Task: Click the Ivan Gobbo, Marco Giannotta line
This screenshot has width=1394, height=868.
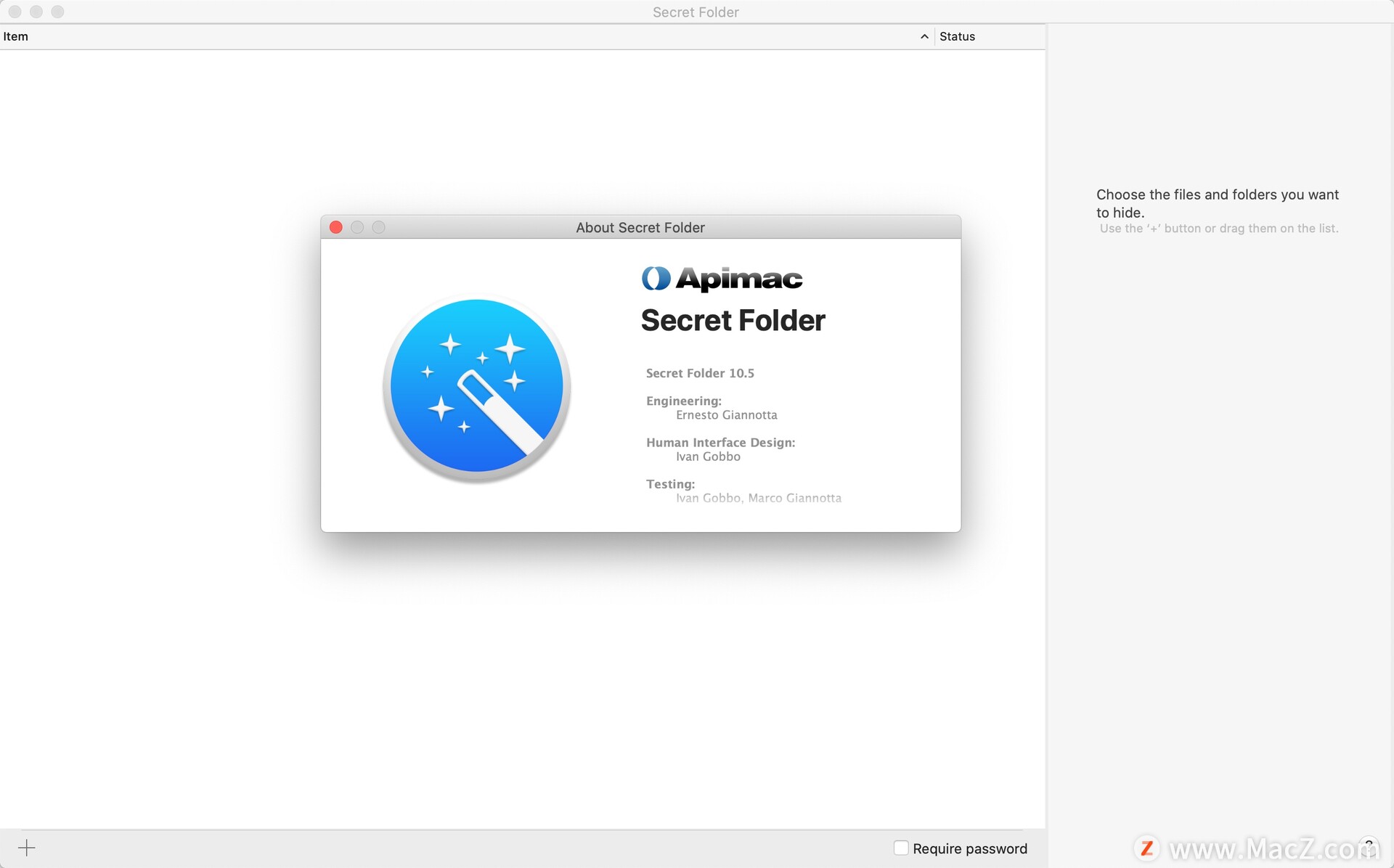Action: [x=759, y=498]
